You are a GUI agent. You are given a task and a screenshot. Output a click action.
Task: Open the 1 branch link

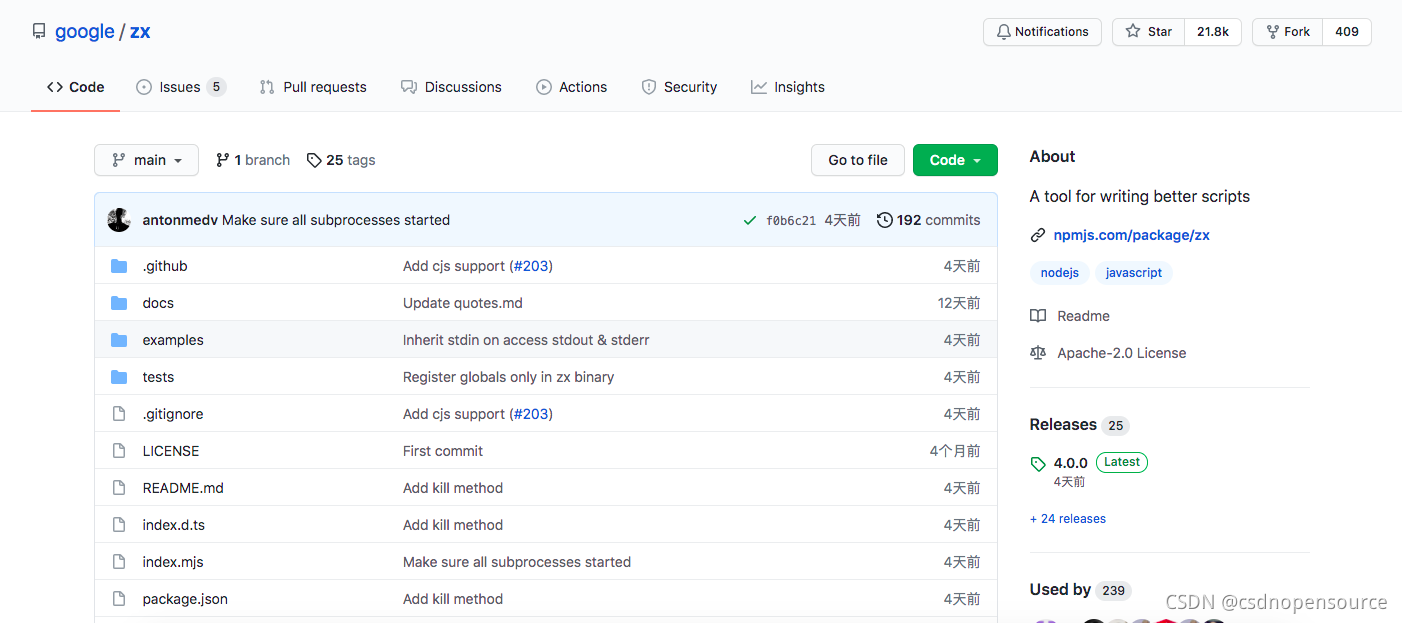click(253, 160)
